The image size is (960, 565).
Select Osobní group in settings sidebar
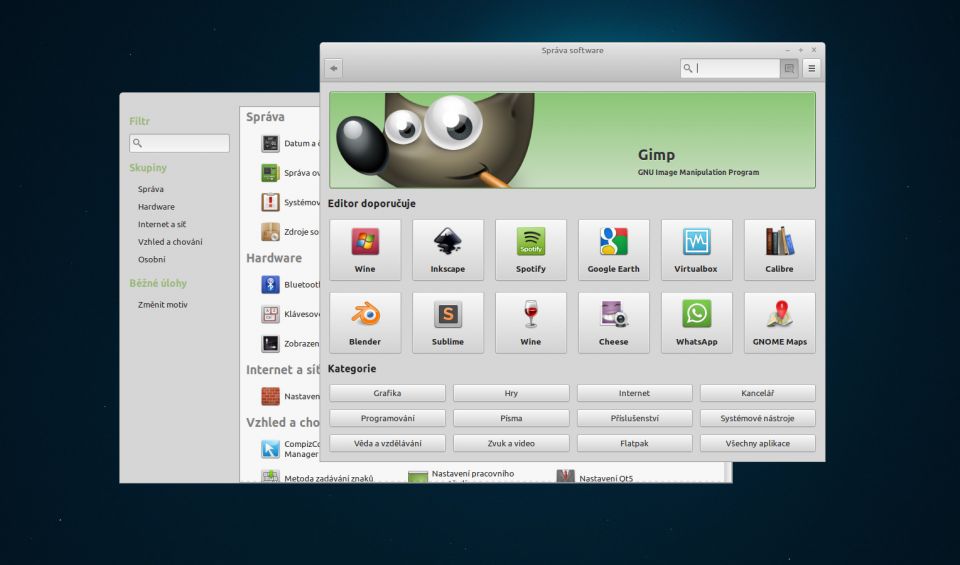tap(151, 260)
